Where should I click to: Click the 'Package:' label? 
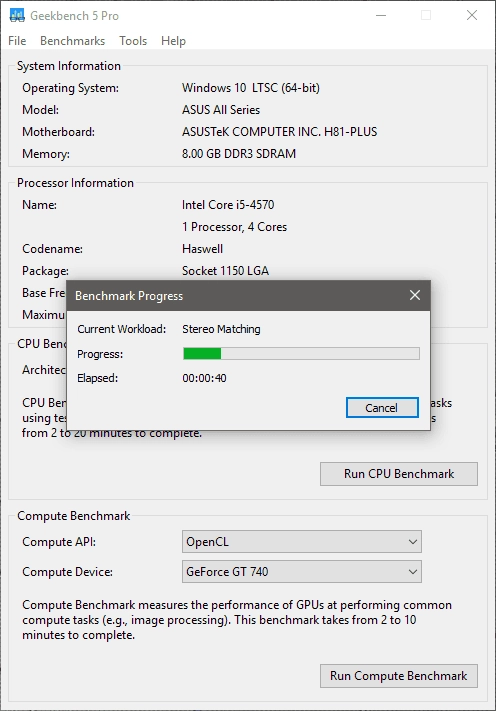pyautogui.click(x=45, y=271)
